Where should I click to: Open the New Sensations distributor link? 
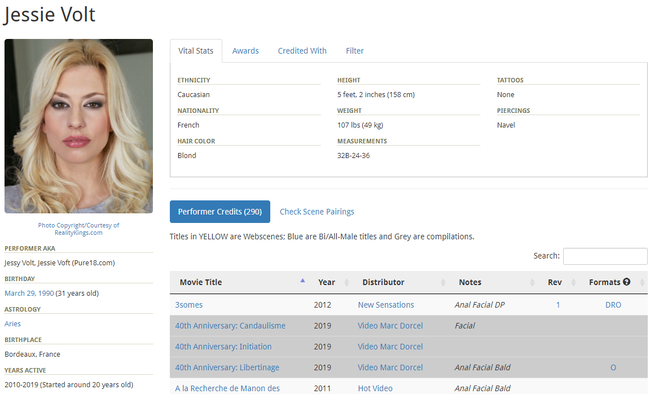386,304
